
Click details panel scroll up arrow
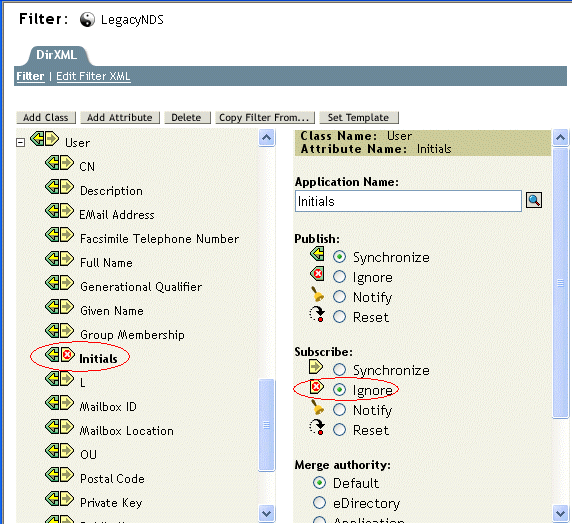pyautogui.click(x=561, y=138)
